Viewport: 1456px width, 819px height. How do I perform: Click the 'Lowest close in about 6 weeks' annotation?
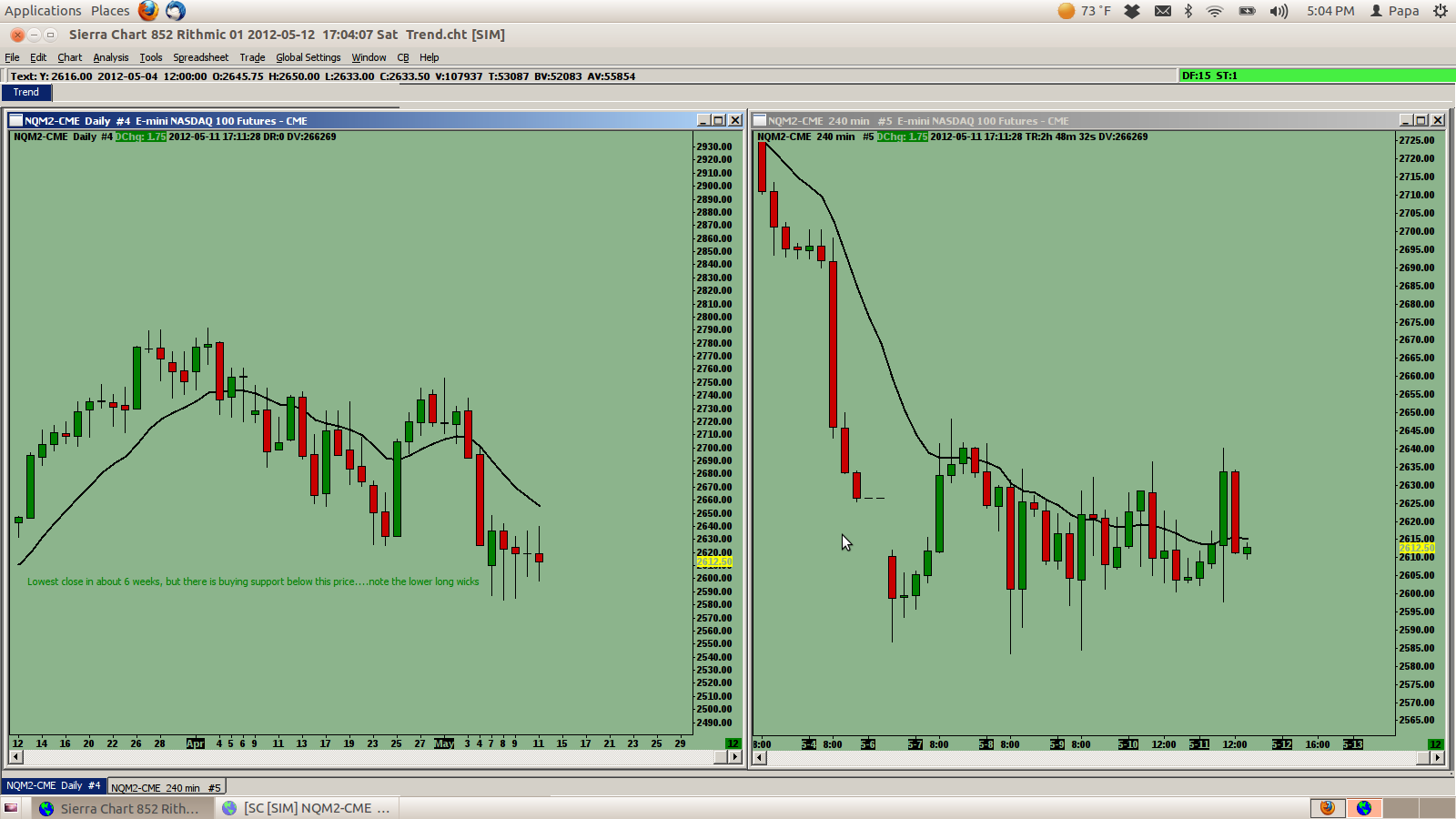click(253, 581)
